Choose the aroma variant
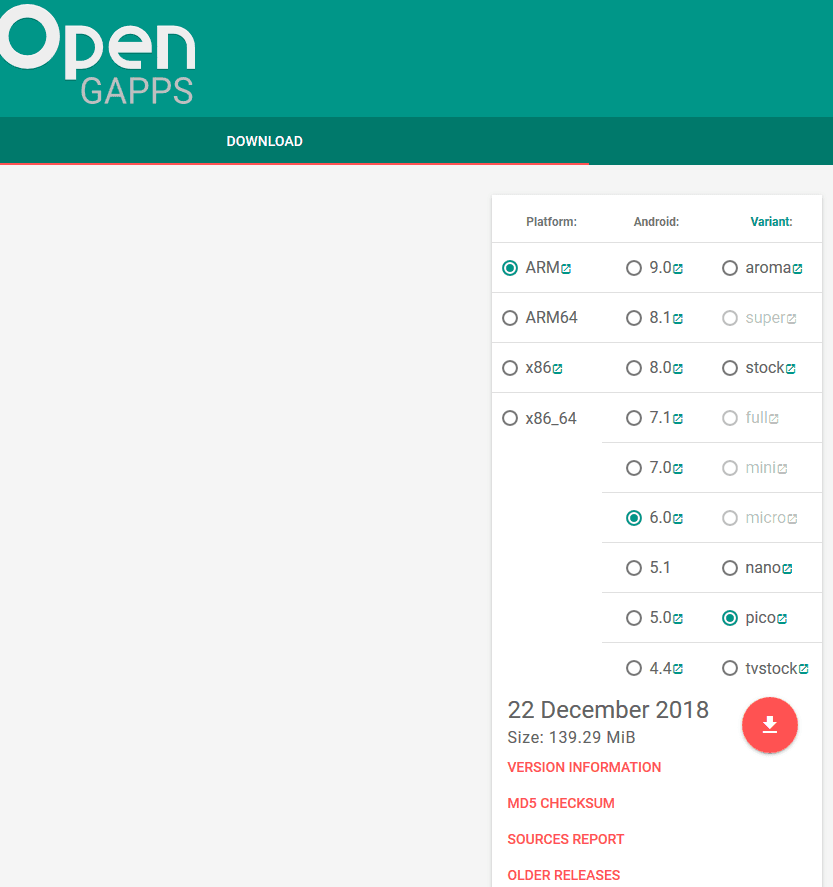The image size is (833, 887). 730,268
